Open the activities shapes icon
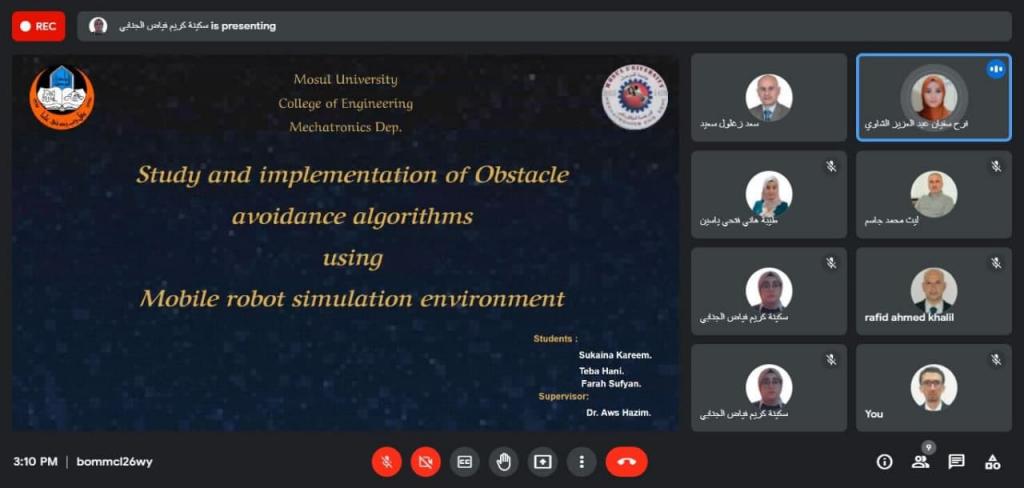1024x488 pixels. coord(992,461)
